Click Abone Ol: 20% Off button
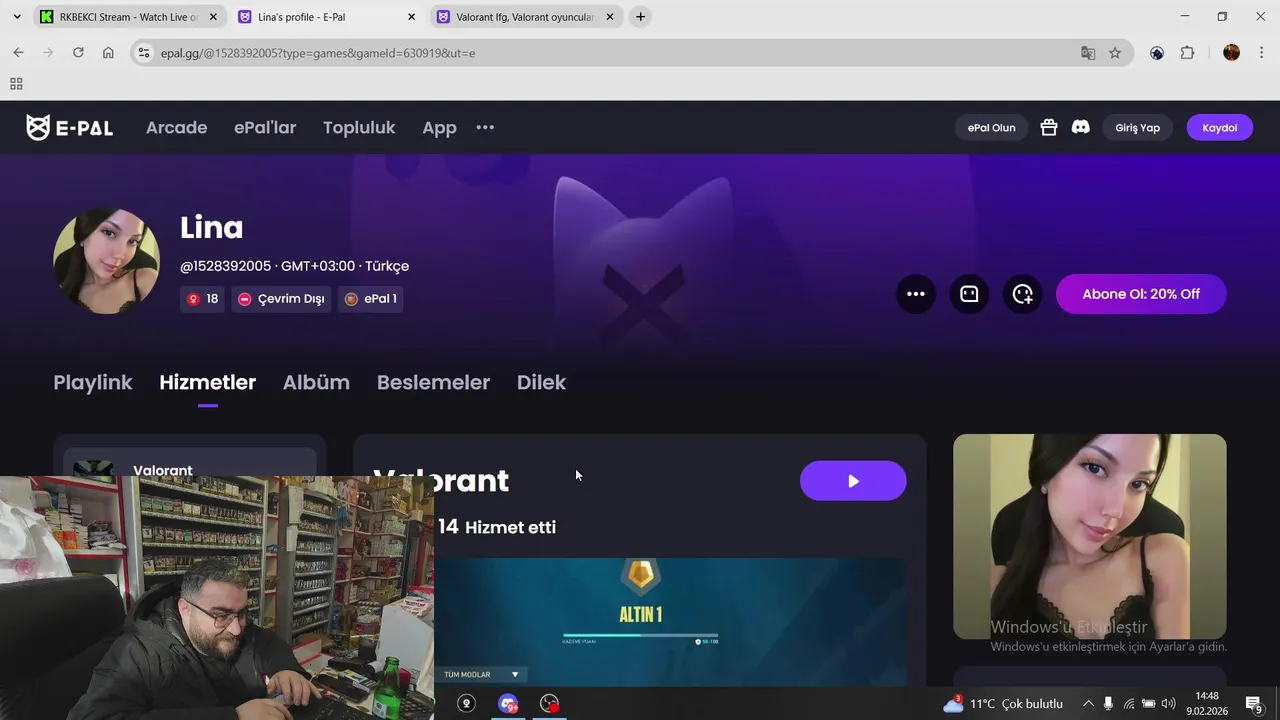The height and width of the screenshot is (720, 1280). 1141,294
